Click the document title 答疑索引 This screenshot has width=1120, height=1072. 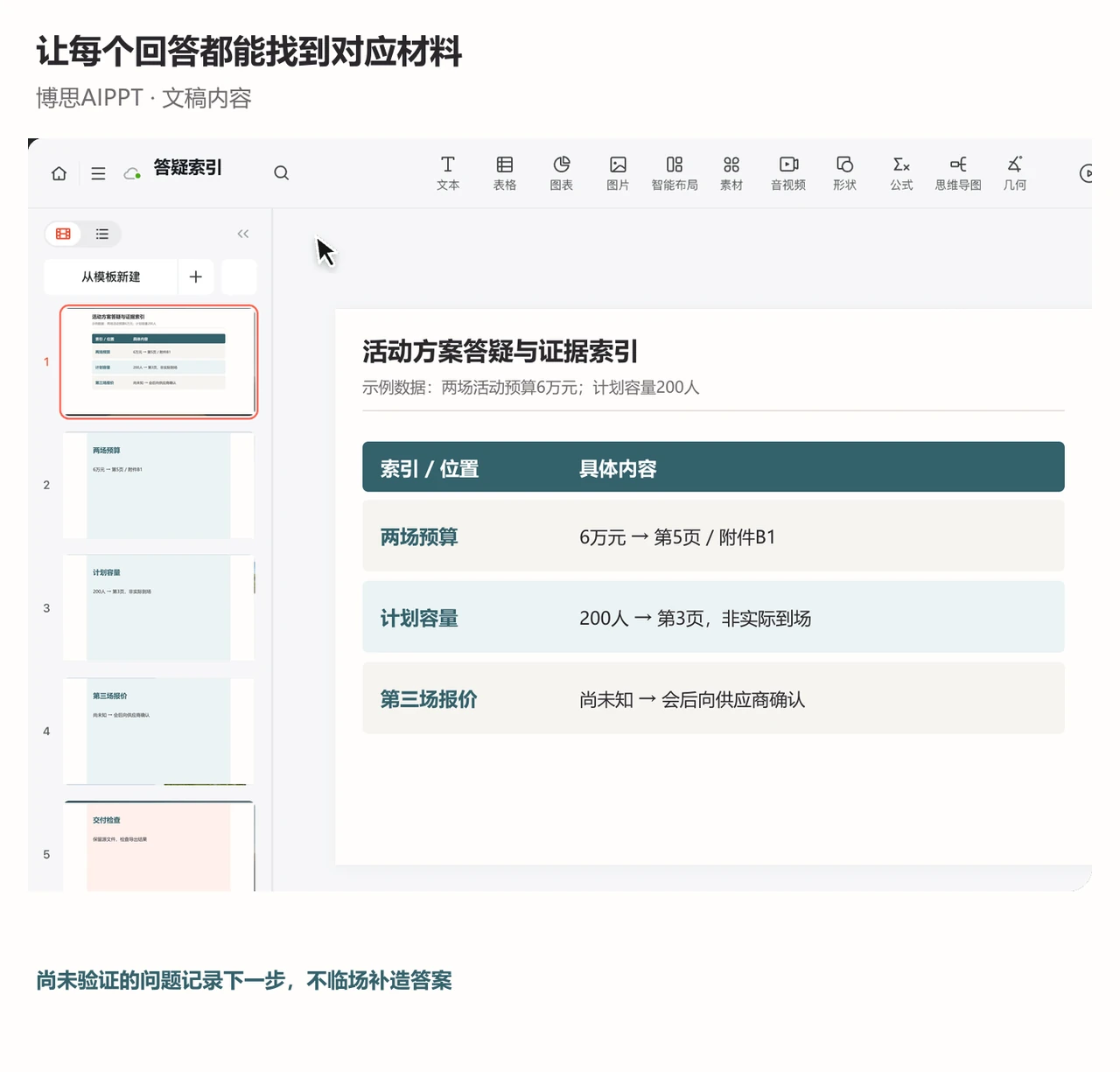[188, 167]
